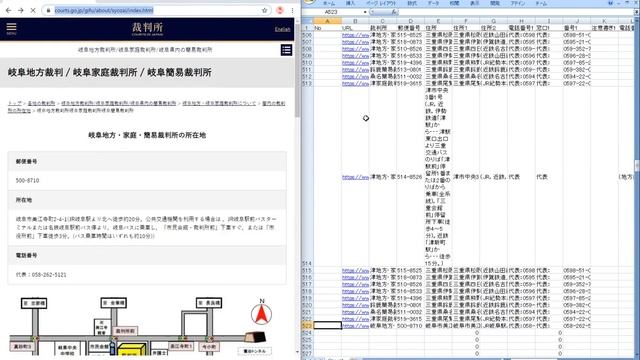The height and width of the screenshot is (360, 640).
Task: Click the browser scrollbar down arrow
Action: click(x=297, y=352)
